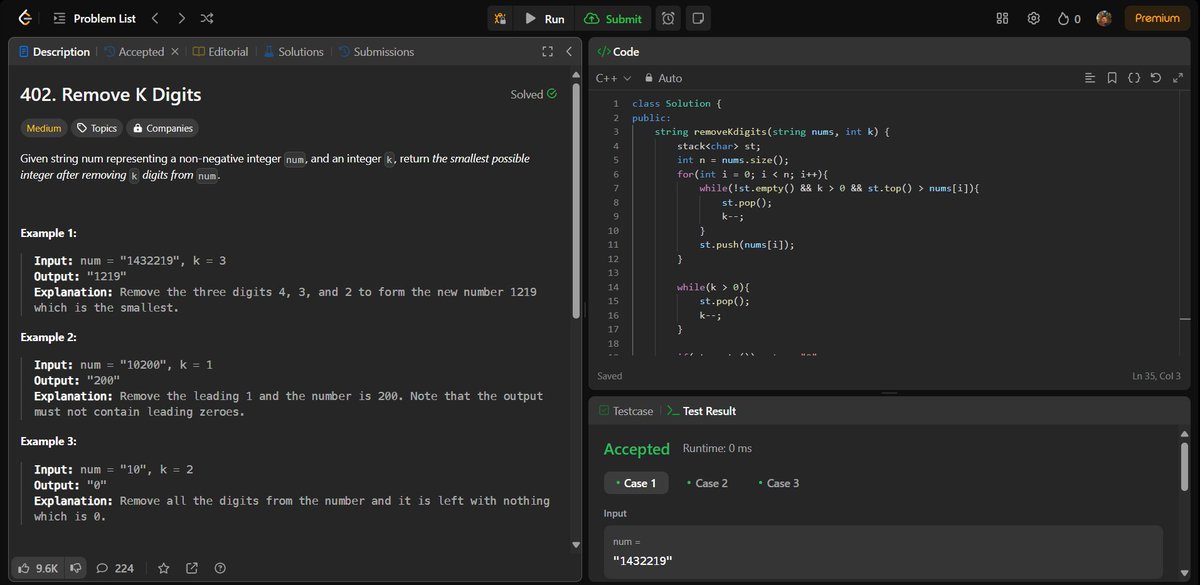The height and width of the screenshot is (585, 1200).
Task: Switch to the Testcase tab
Action: [x=625, y=411]
